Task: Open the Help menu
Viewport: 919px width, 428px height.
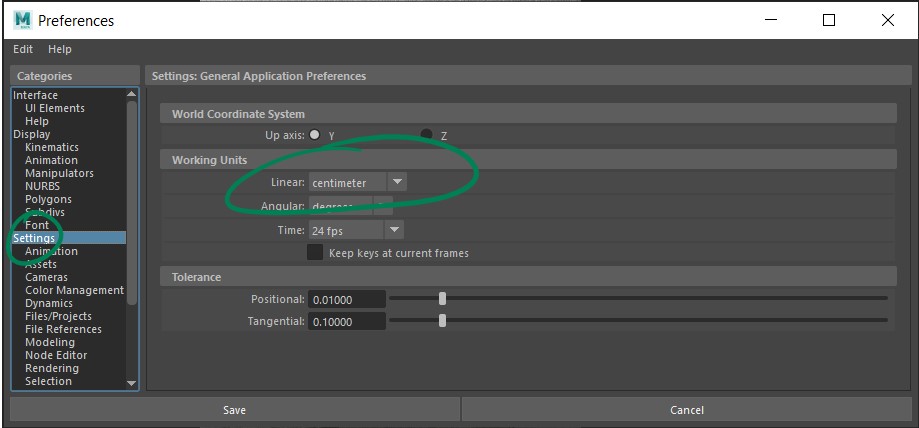Action: [x=59, y=49]
